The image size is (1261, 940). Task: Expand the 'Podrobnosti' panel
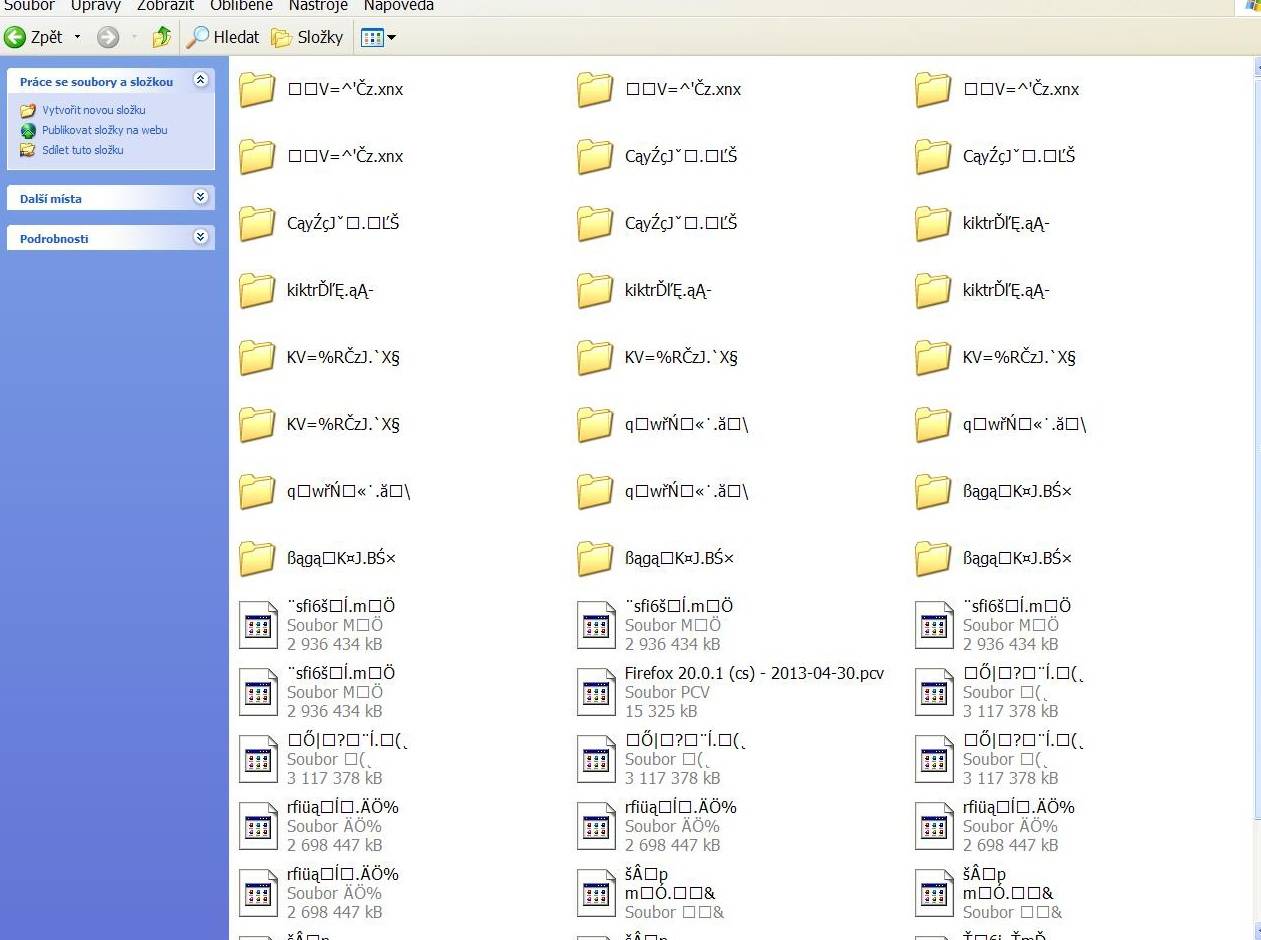coord(201,237)
